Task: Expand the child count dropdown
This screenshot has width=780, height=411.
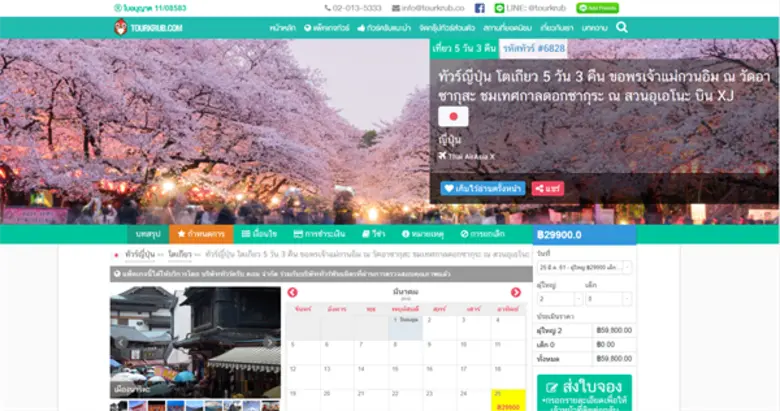Action: pos(599,298)
